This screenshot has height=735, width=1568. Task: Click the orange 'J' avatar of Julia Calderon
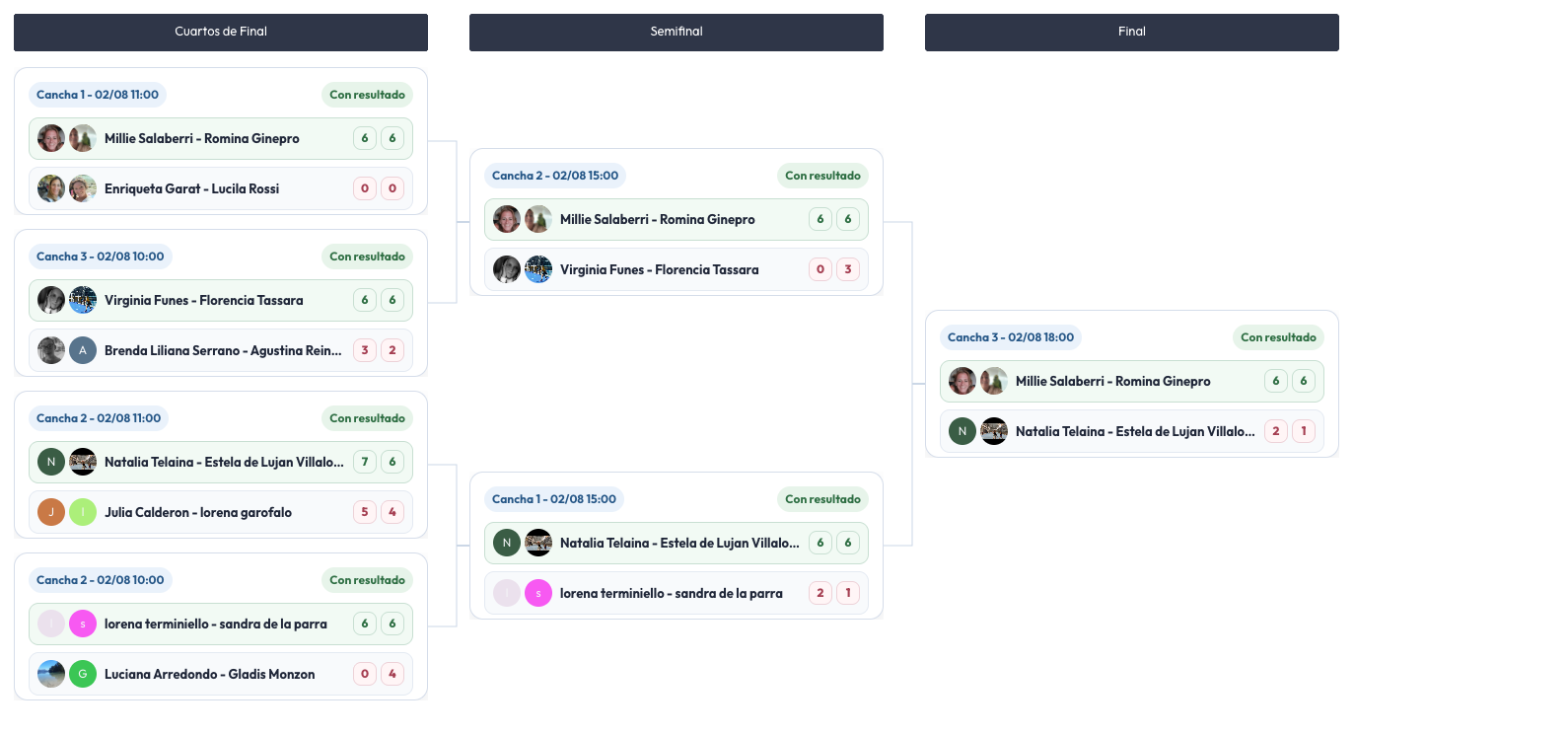pos(51,512)
